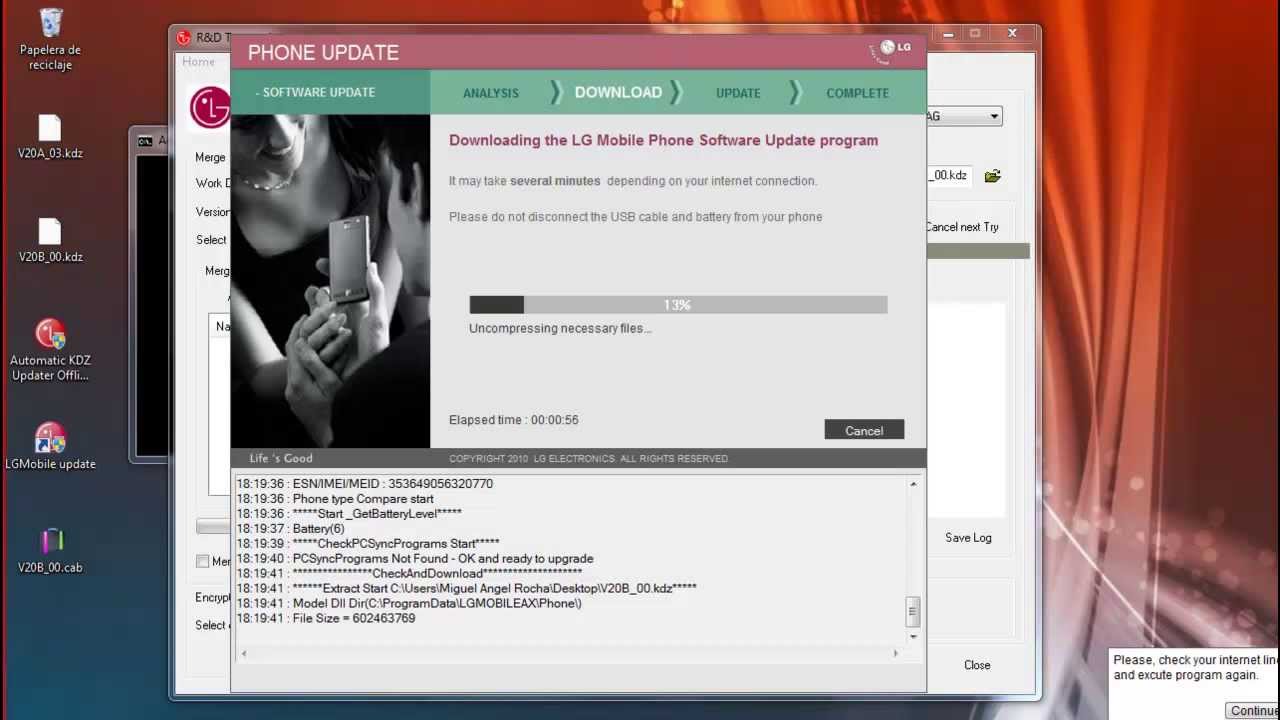1280x720 pixels.
Task: Select the V20B_00.kdz desktop file
Action: pos(50,240)
